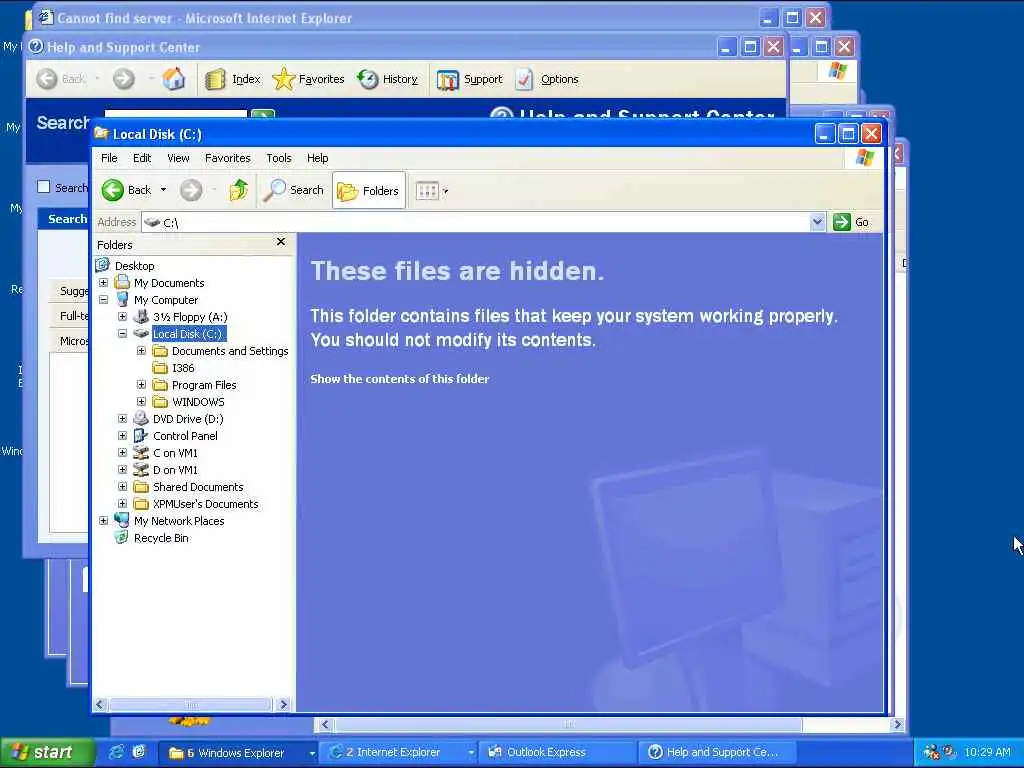Open Favorites in Help and Support Center
Screen dimensions: 1024x768
tap(308, 79)
